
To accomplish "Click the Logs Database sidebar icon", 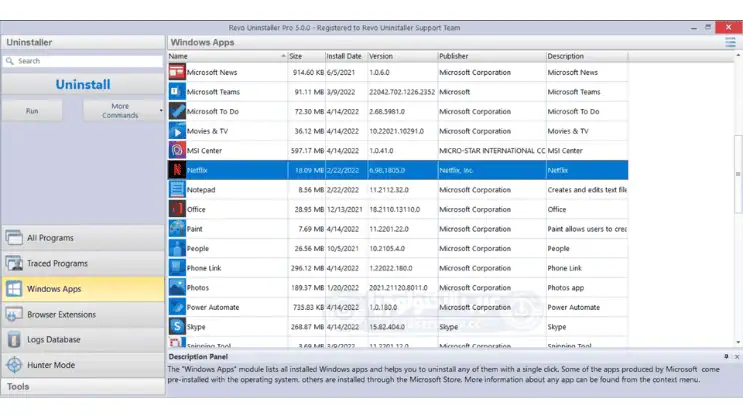I will [x=14, y=339].
